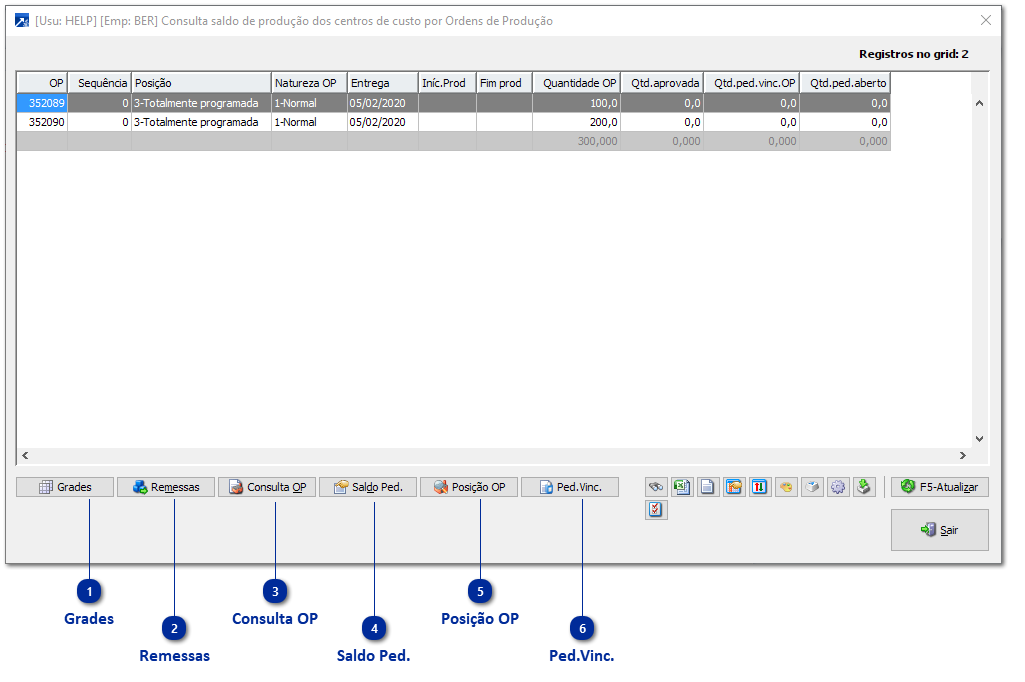Screen dimensions: 1025x682
Task: Click the green arrow save-layout icon
Action: (864, 487)
